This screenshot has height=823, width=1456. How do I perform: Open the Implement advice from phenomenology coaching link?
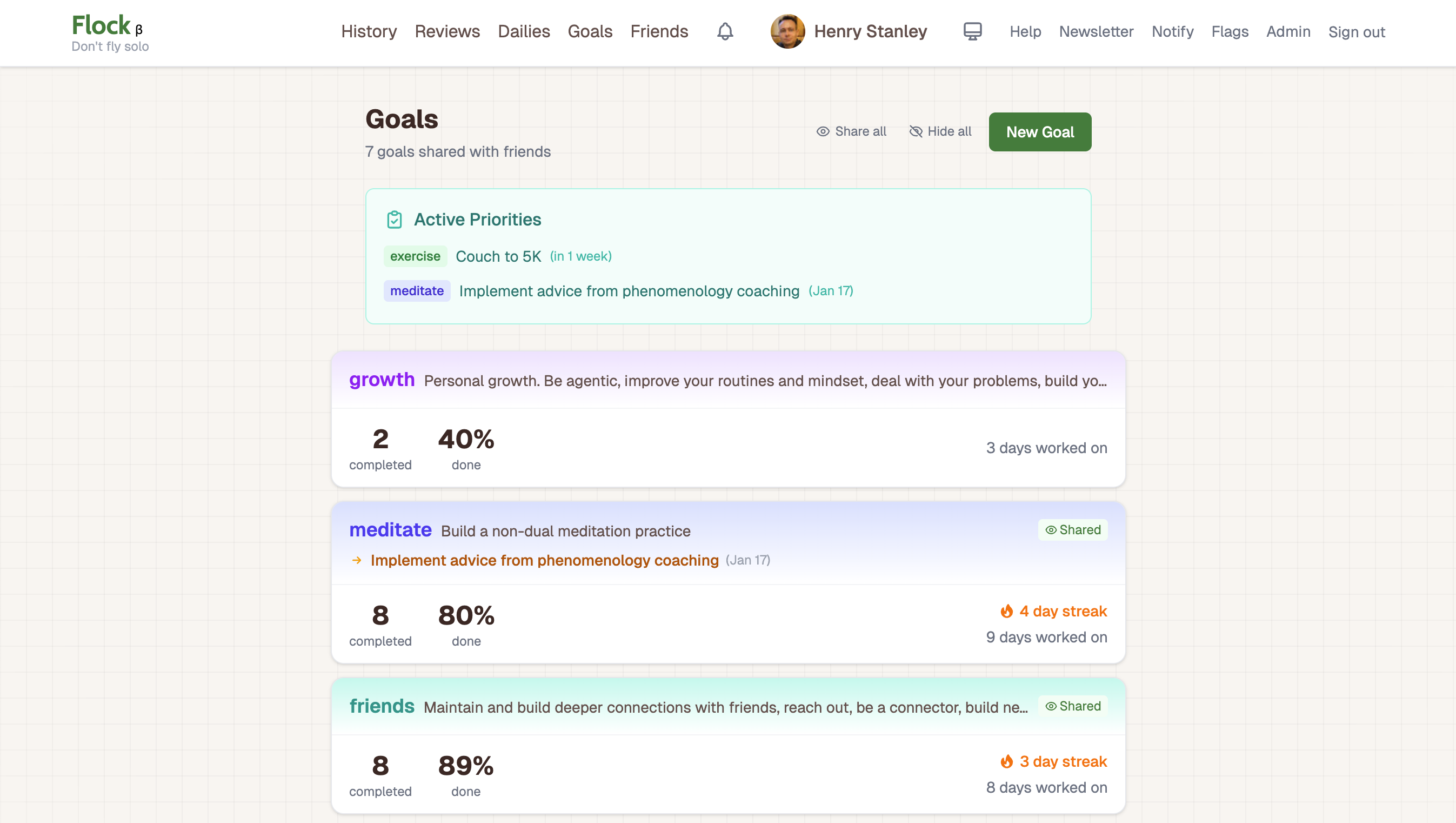pos(543,561)
